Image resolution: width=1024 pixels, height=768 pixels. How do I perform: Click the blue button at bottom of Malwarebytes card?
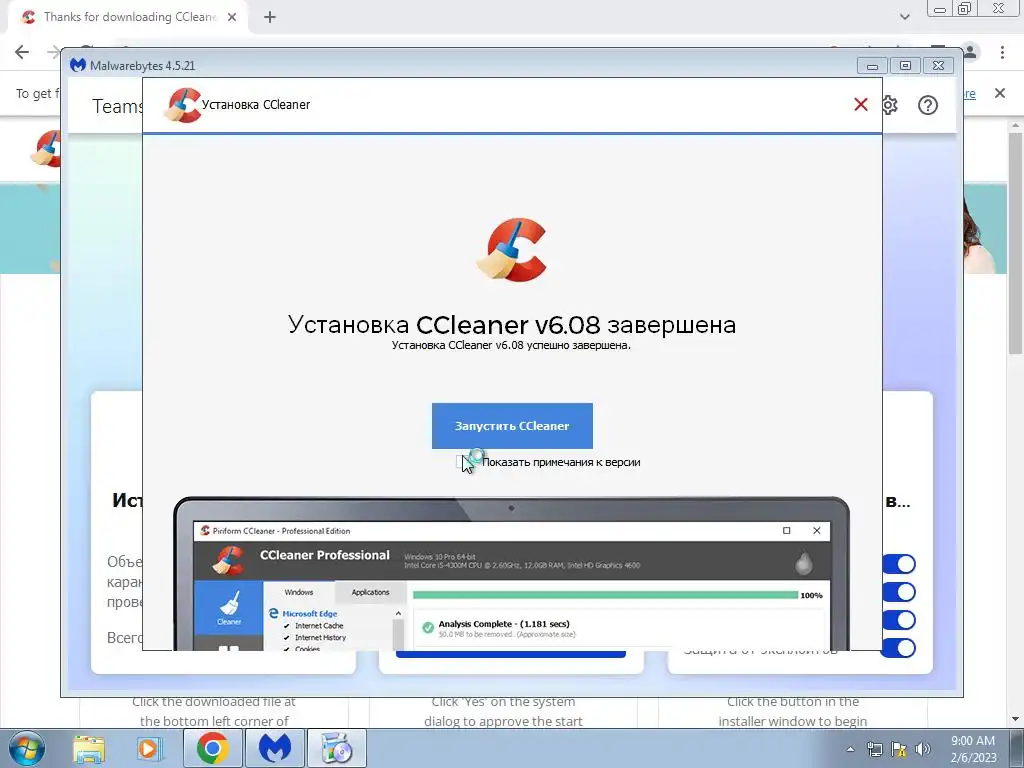[x=511, y=654]
